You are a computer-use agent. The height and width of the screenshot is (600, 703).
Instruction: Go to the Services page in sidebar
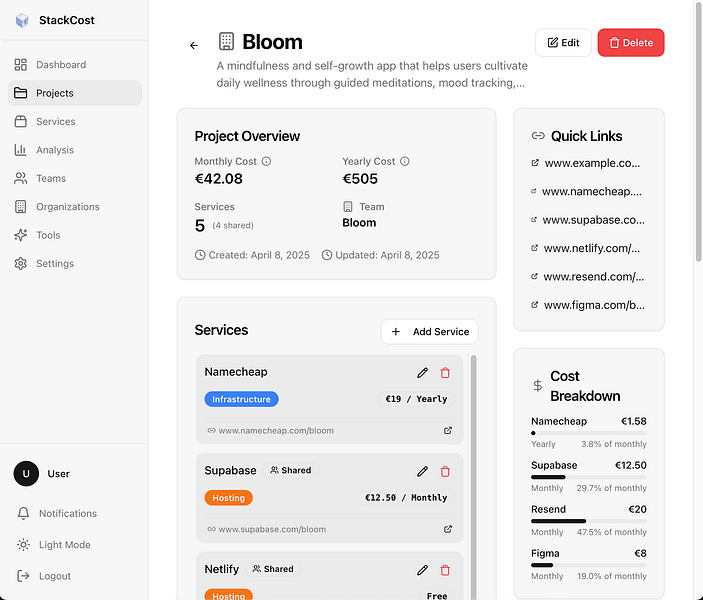(x=75, y=122)
